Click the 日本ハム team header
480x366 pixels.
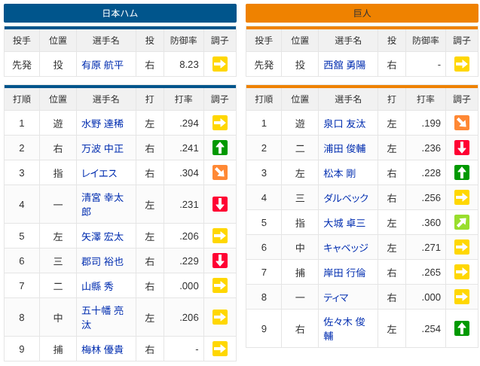(120, 13)
